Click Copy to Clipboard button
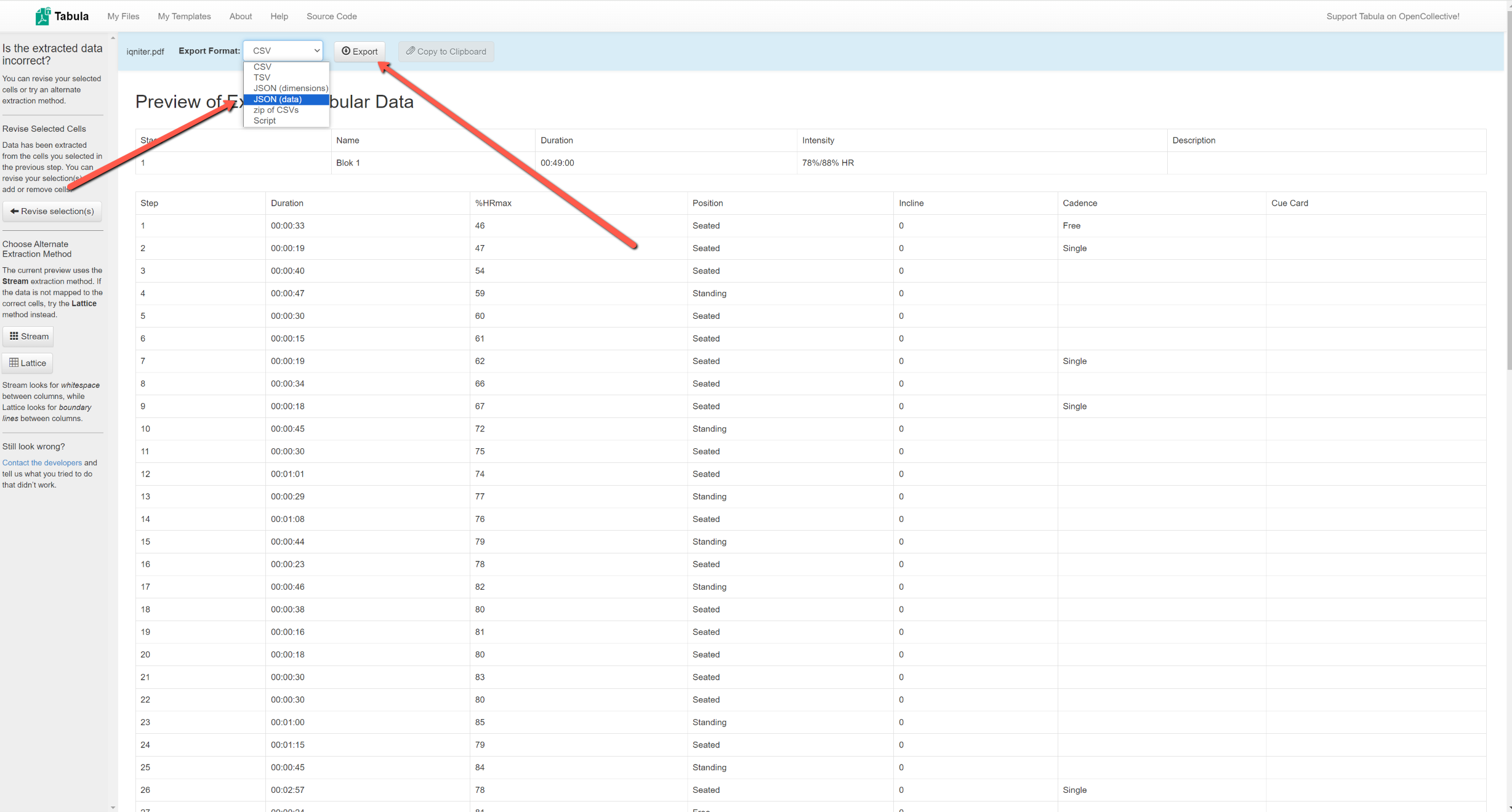Viewport: 1512px width, 812px height. tap(446, 51)
